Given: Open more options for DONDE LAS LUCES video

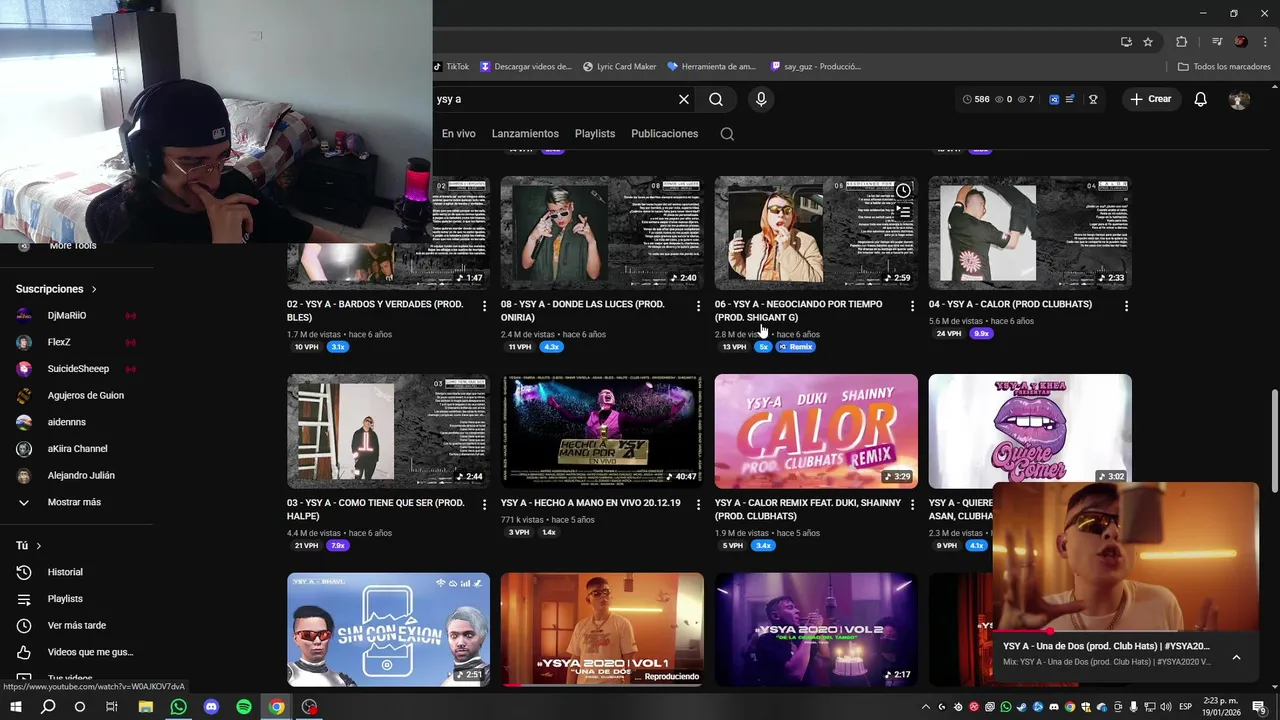Looking at the screenshot, I should pyautogui.click(x=698, y=306).
